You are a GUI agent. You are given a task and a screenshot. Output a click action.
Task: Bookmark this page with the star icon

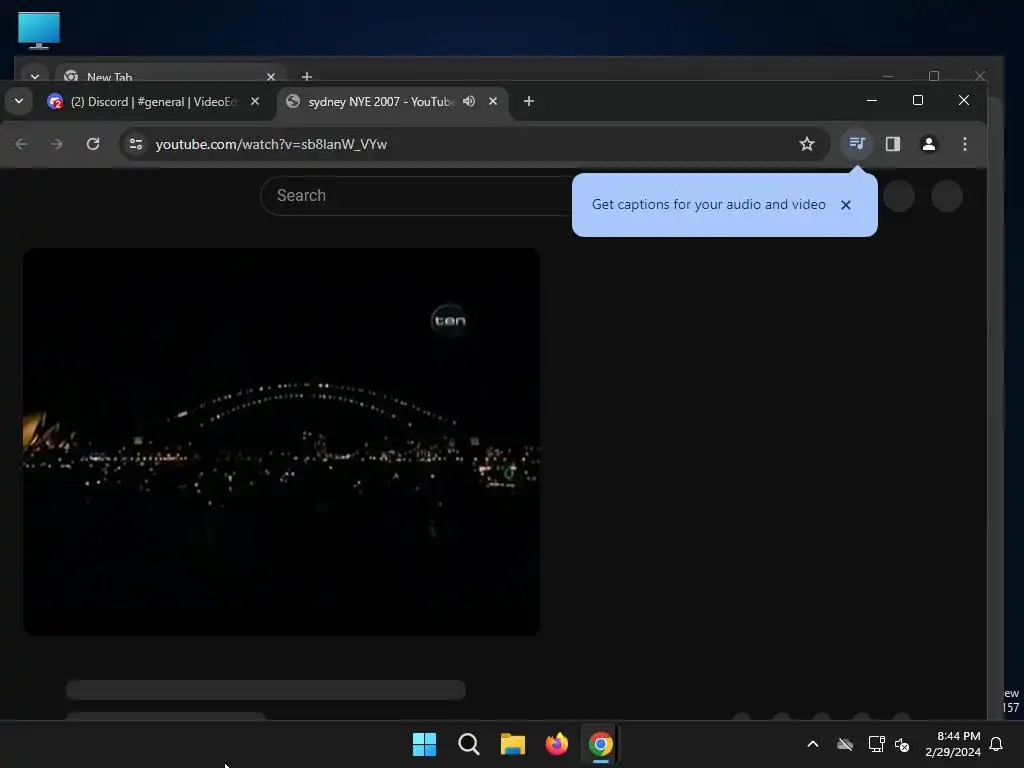pyautogui.click(x=807, y=144)
